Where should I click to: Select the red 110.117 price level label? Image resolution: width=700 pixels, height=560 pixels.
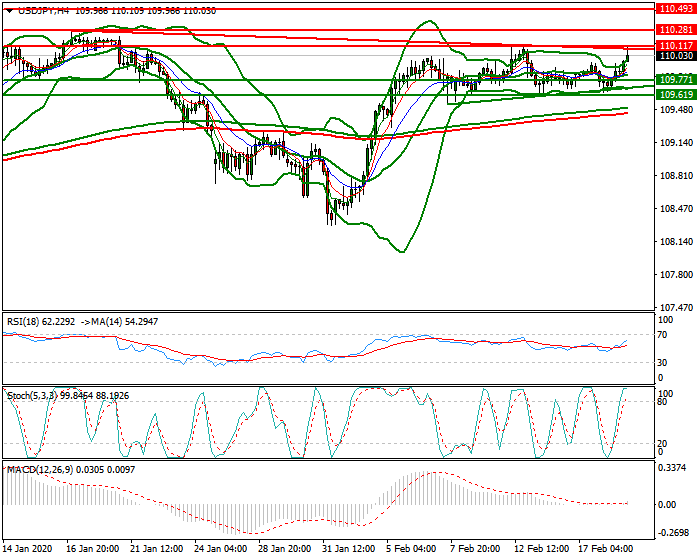click(676, 46)
